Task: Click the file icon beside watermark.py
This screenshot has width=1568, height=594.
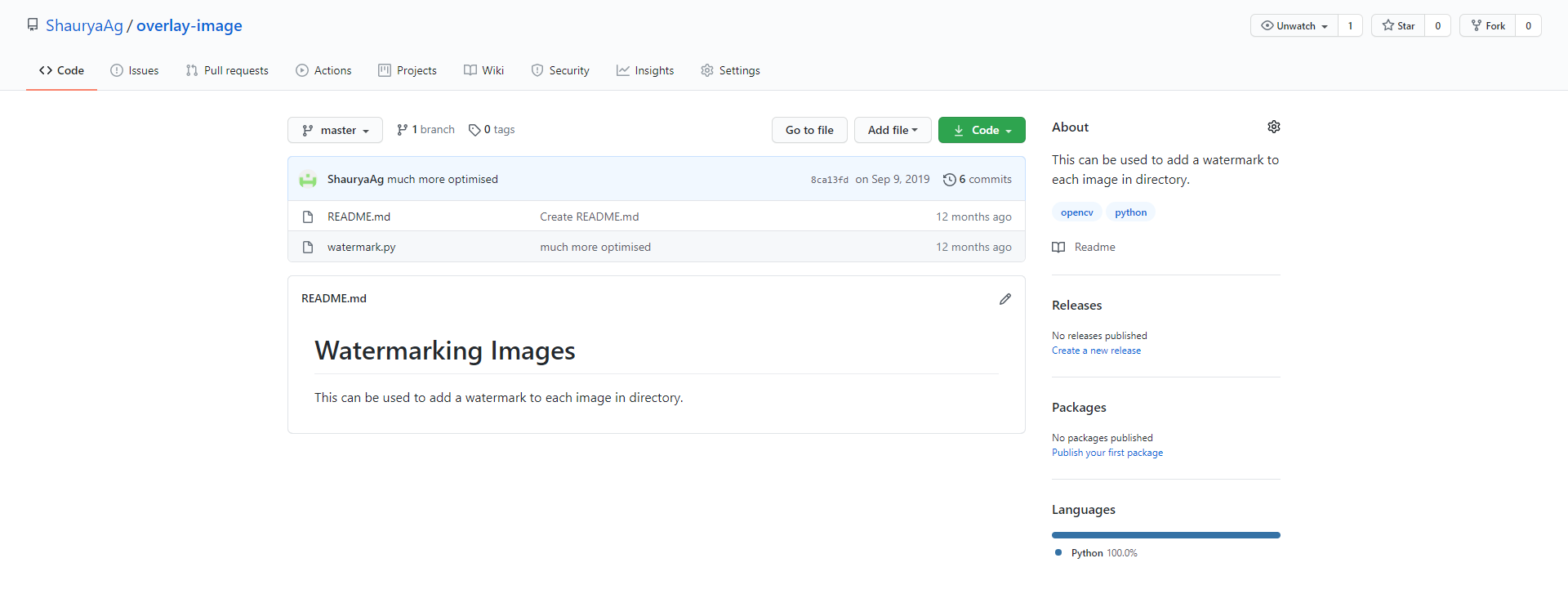Action: [x=308, y=247]
